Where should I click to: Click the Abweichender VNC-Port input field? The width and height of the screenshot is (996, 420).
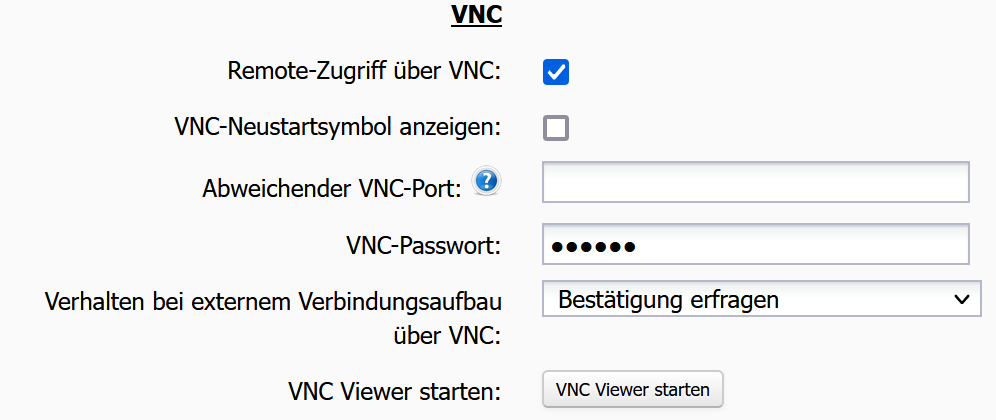[755, 183]
